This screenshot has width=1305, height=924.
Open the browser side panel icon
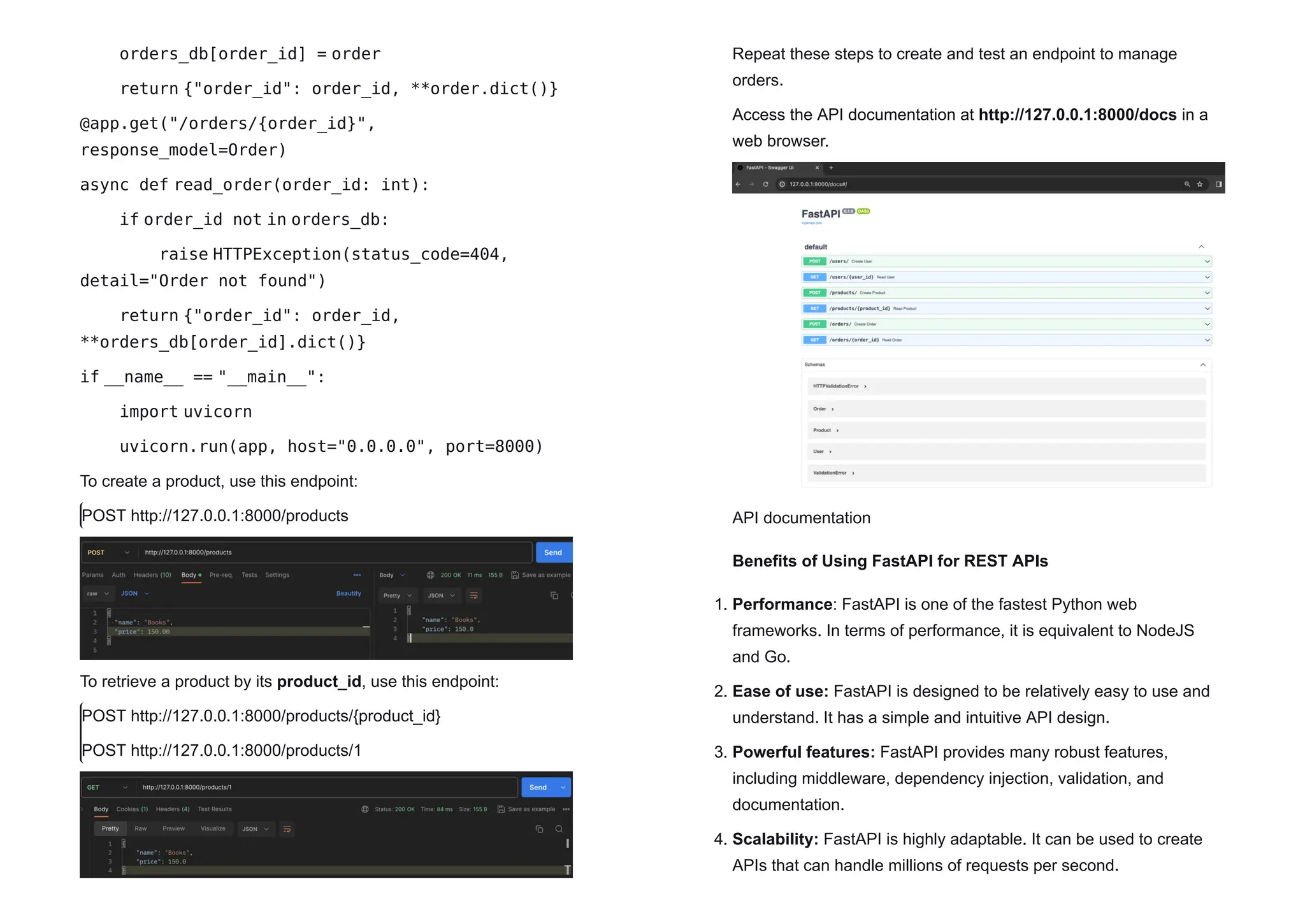(x=1219, y=184)
